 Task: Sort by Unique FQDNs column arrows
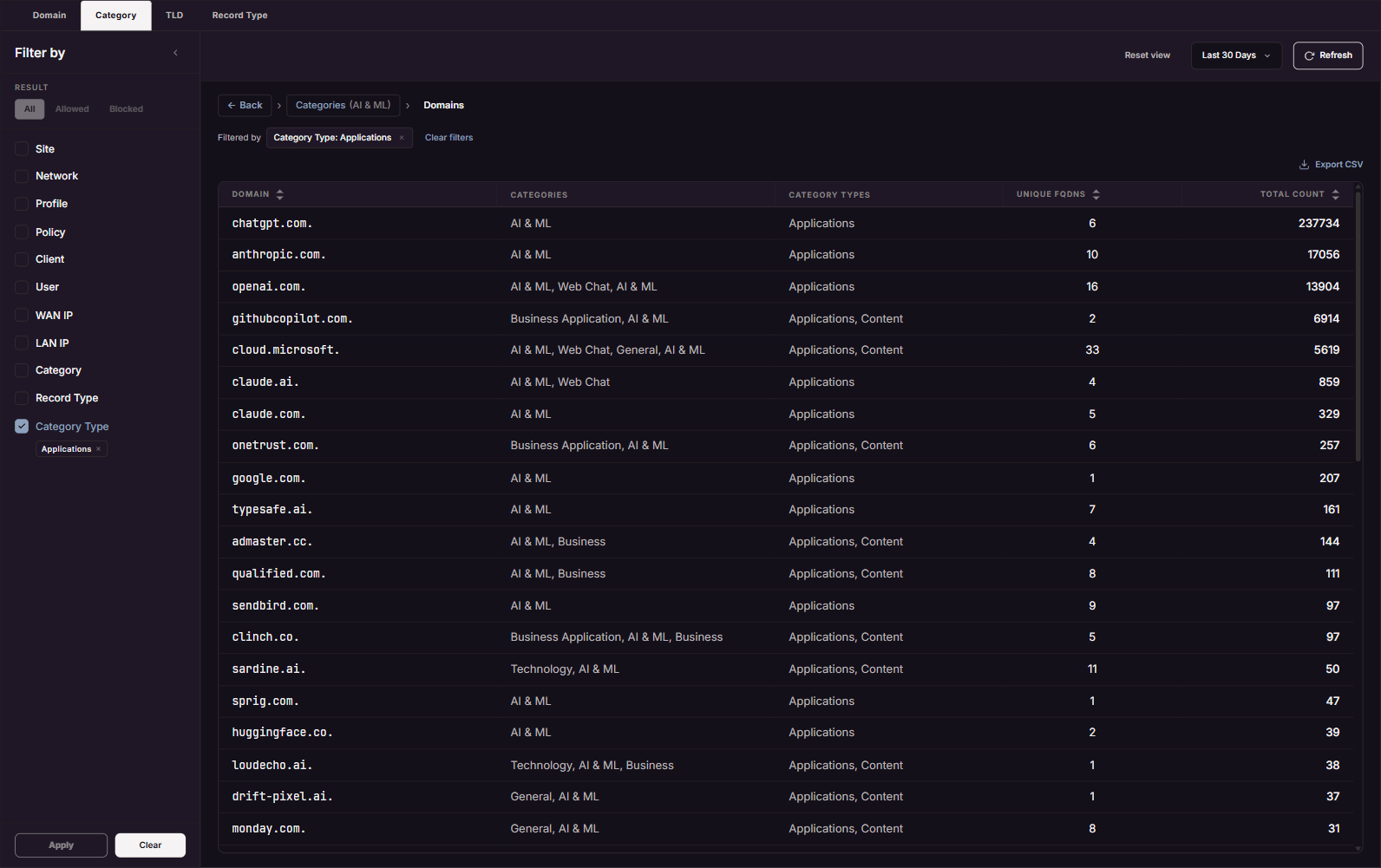[1096, 194]
